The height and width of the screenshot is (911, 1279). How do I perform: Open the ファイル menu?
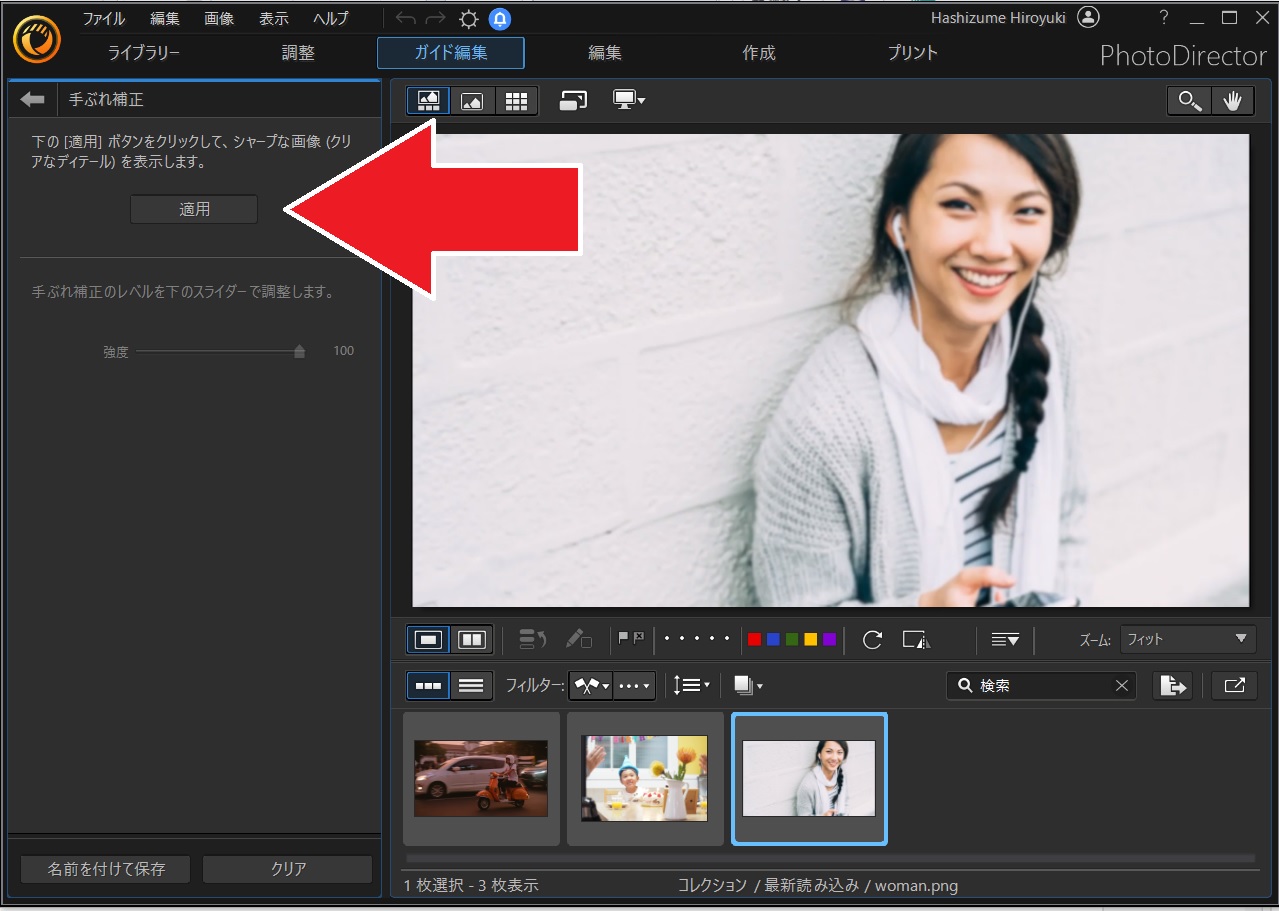click(104, 19)
